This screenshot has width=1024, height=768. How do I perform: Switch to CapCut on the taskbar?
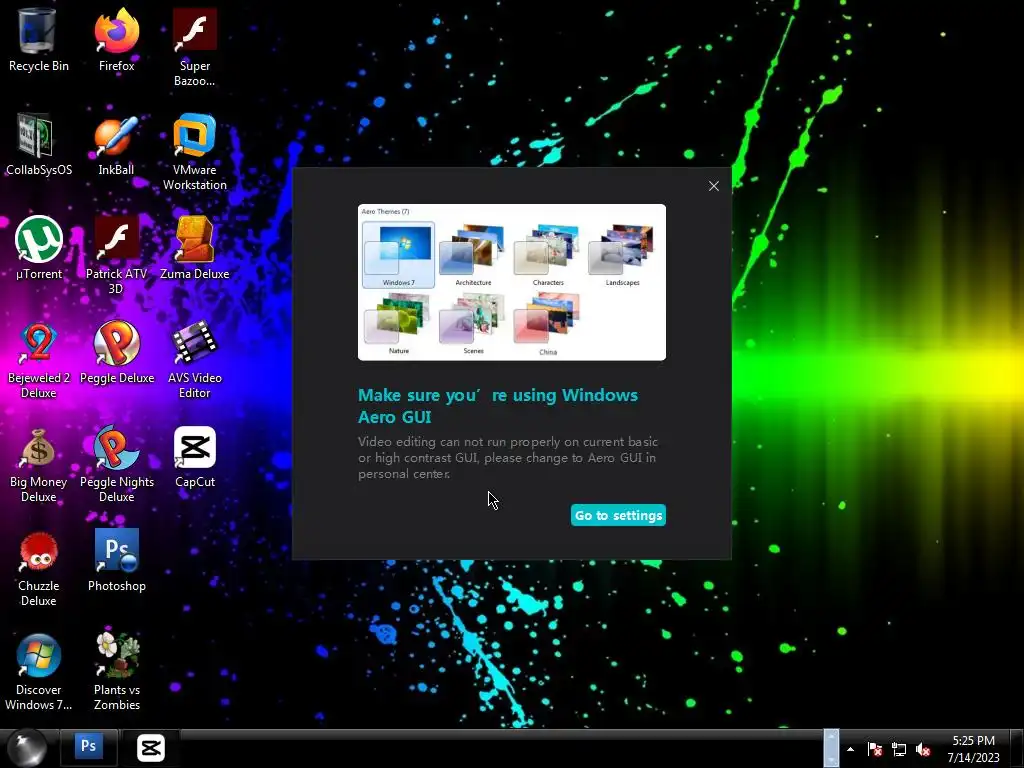coord(150,747)
